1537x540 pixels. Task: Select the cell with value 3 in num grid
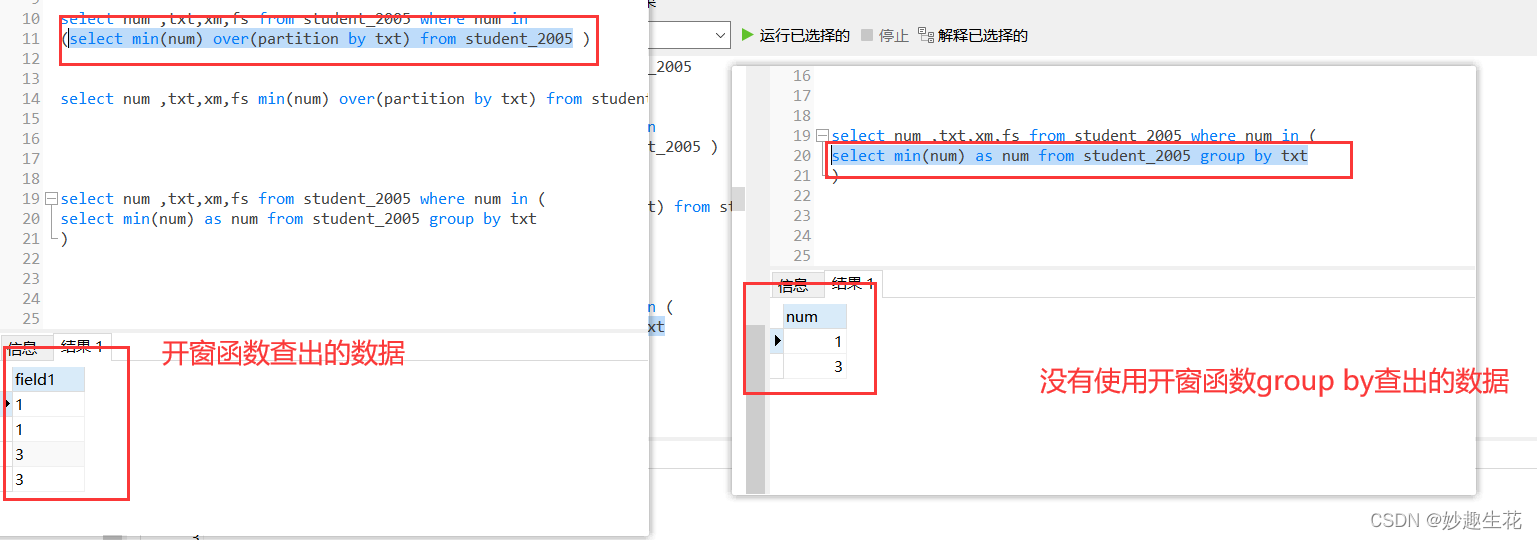pos(814,367)
